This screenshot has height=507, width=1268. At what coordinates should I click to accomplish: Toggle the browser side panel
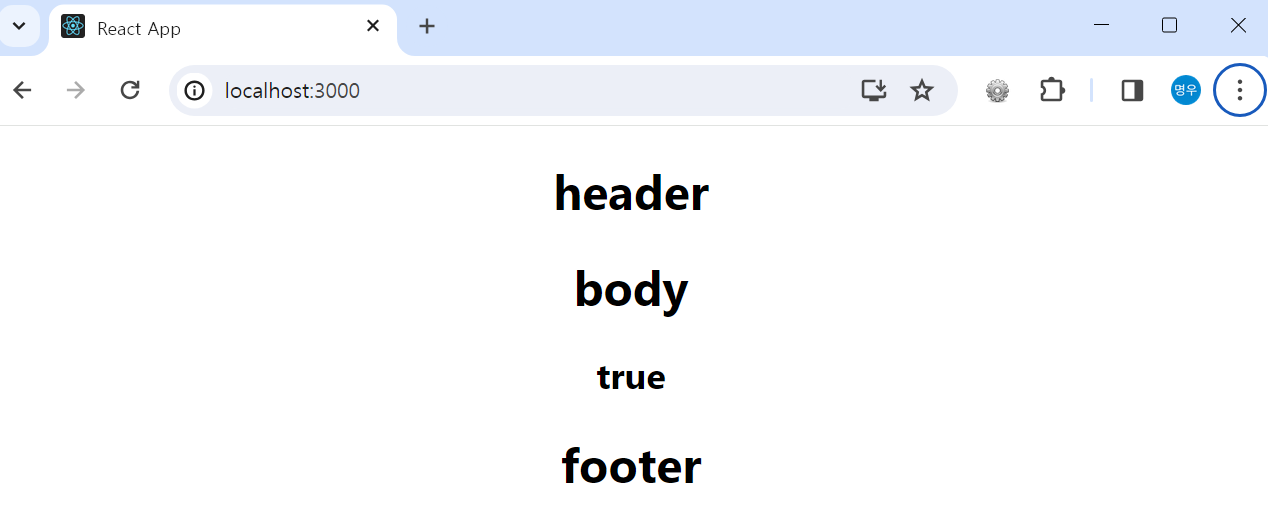[1132, 91]
